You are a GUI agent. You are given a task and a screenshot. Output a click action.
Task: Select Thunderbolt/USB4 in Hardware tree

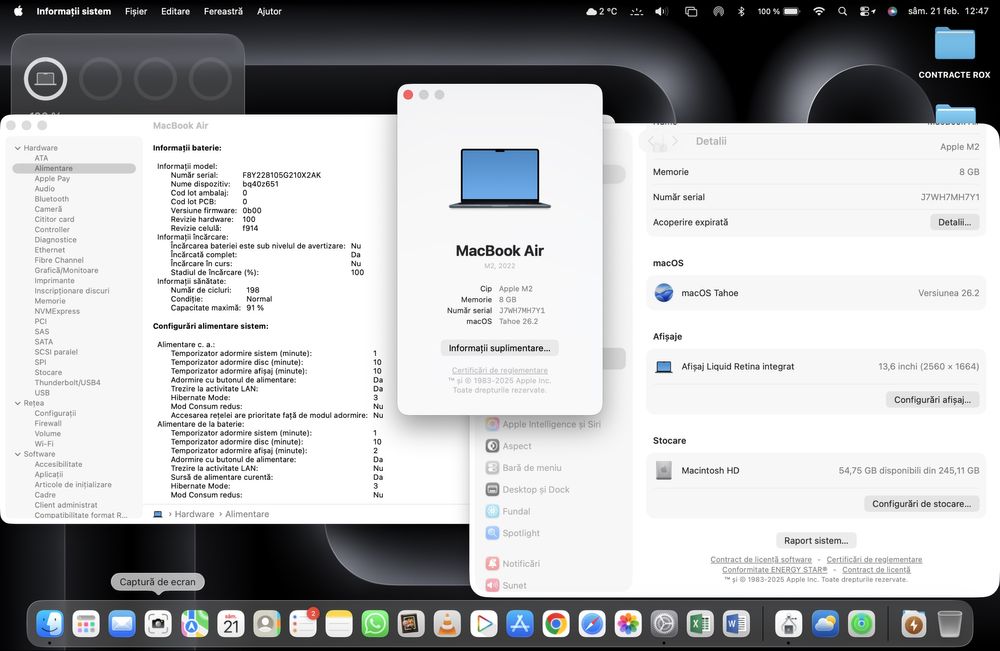[68, 383]
